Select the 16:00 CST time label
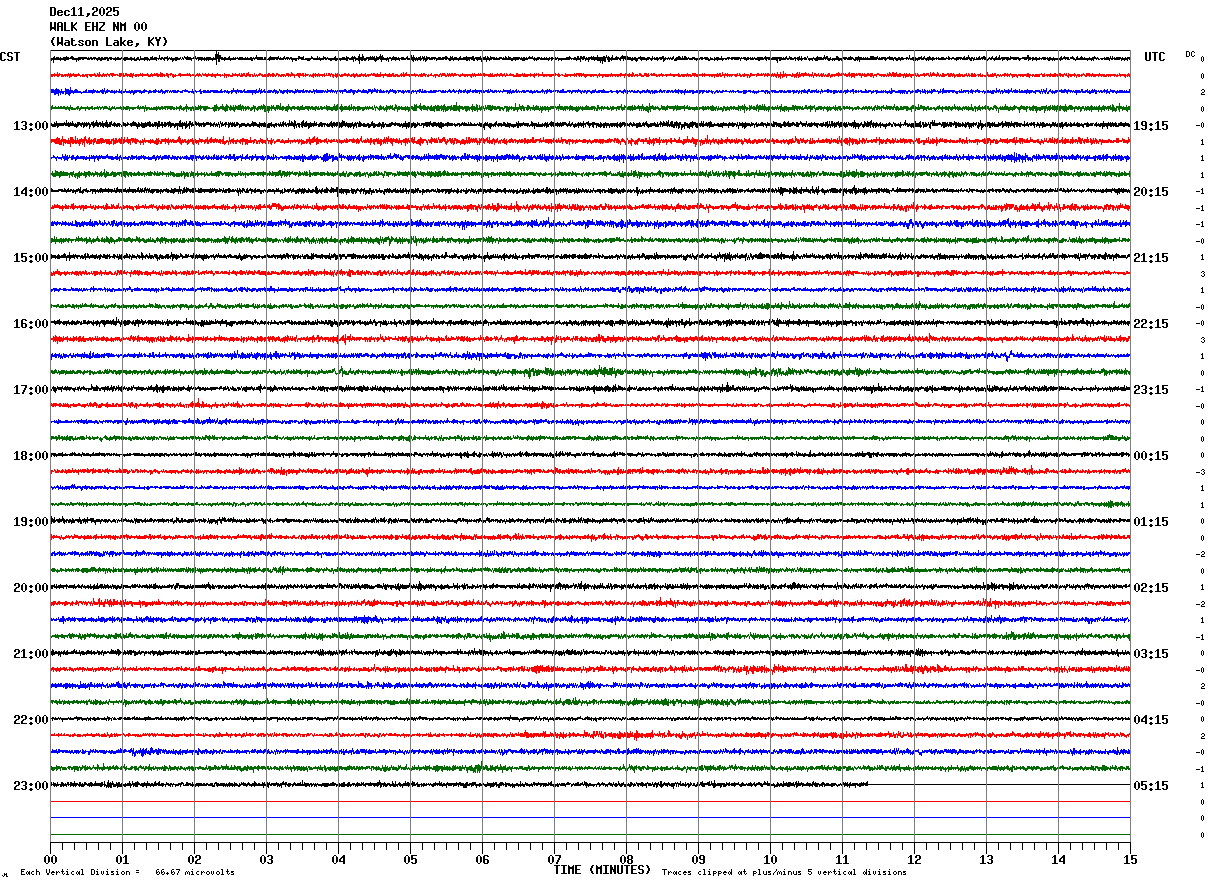 point(31,324)
